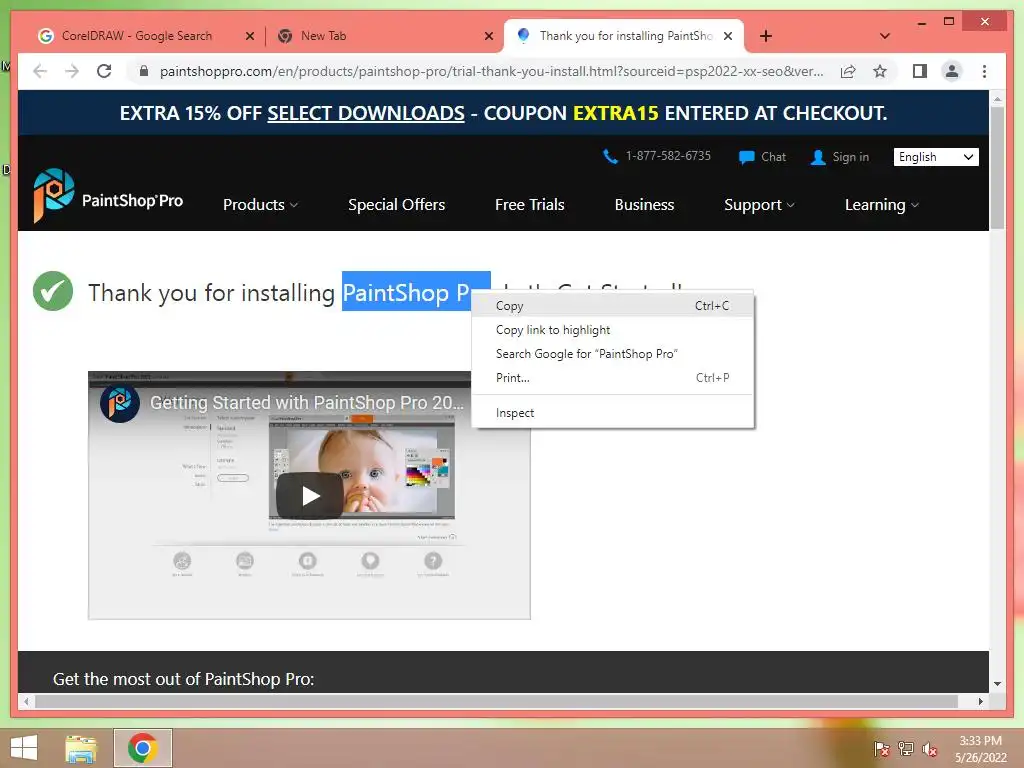Viewport: 1024px width, 768px height.
Task: Expand the Support menu
Action: (759, 204)
